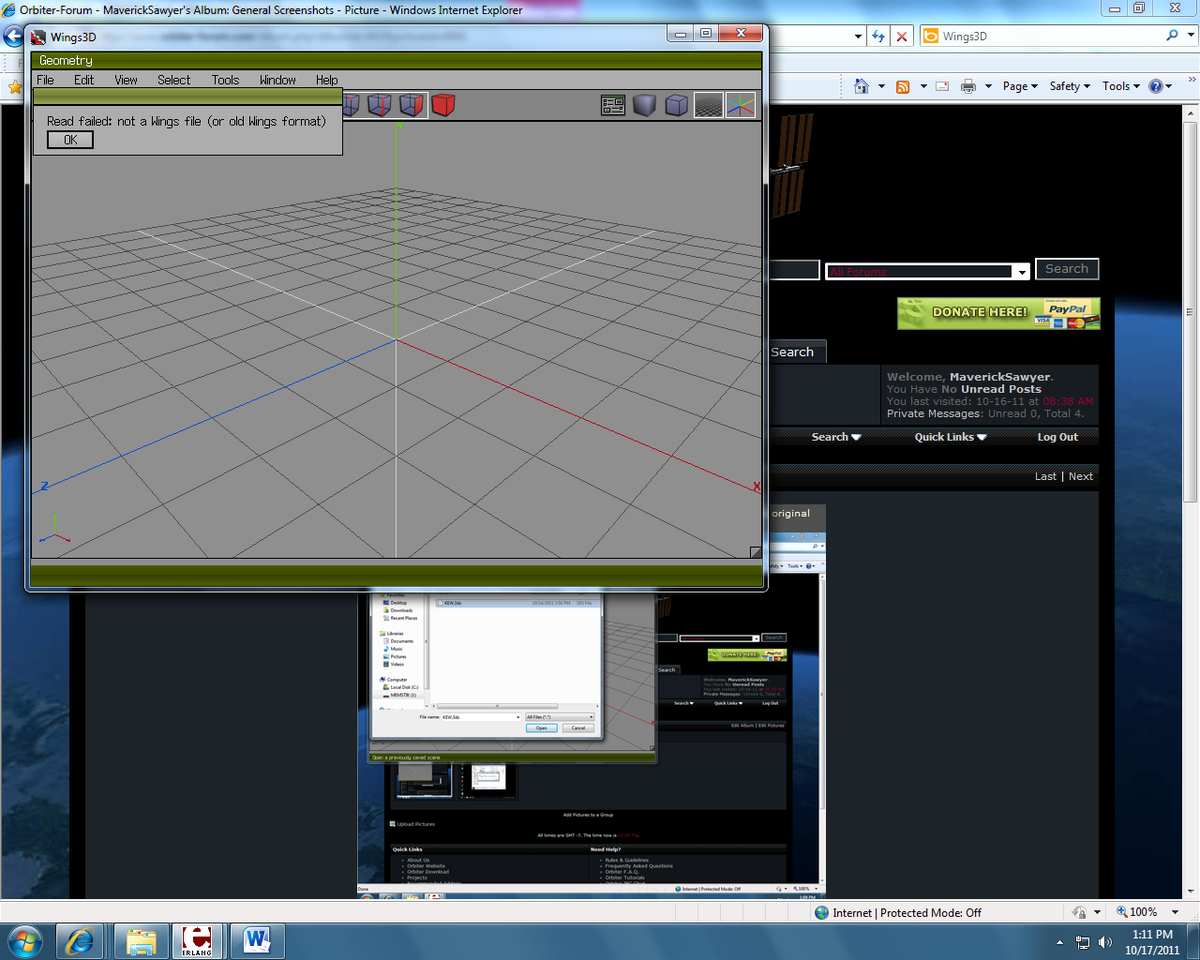Expand the IE search provider dropdown
The width and height of the screenshot is (1200, 960).
click(x=1190, y=36)
